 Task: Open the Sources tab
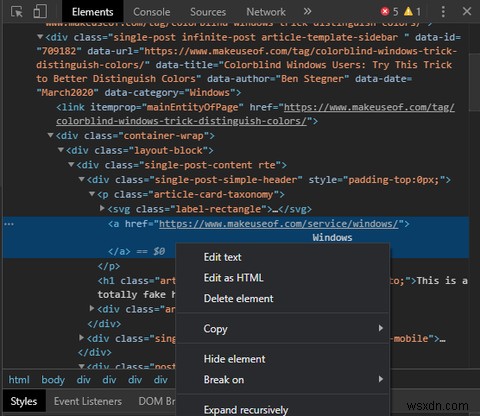pos(208,12)
